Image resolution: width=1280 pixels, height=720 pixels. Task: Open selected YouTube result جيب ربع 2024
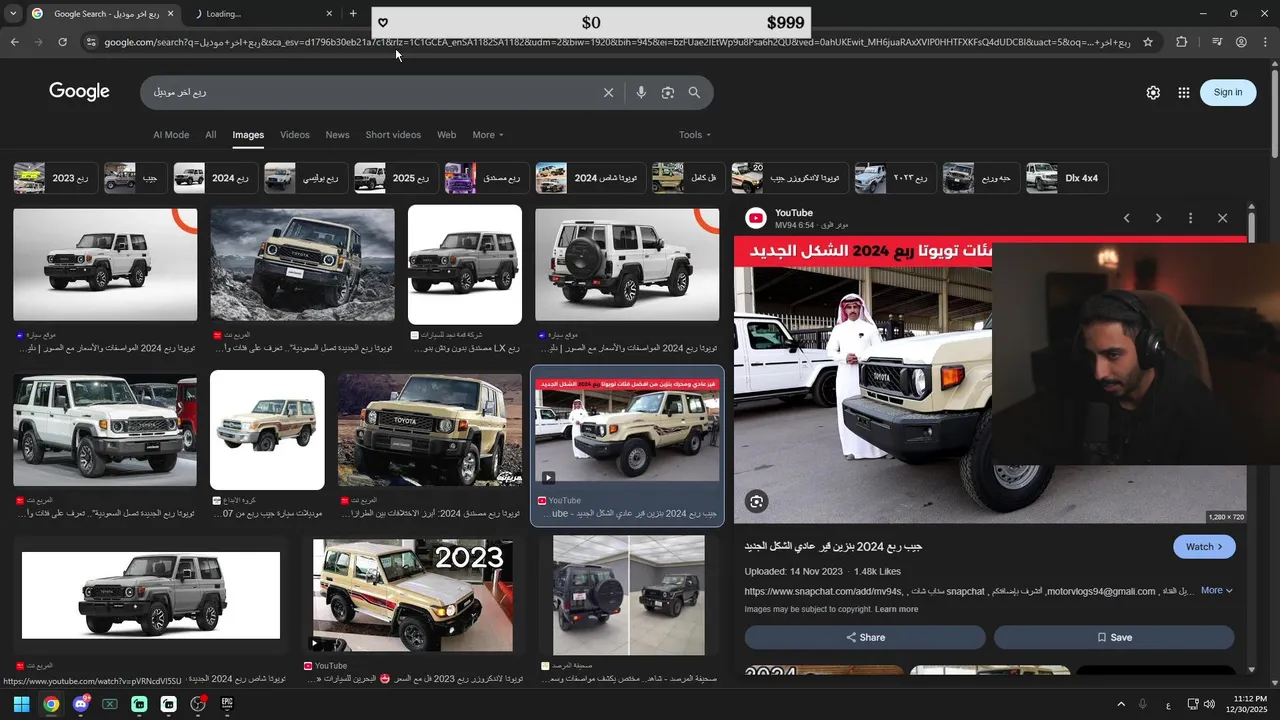(627, 445)
